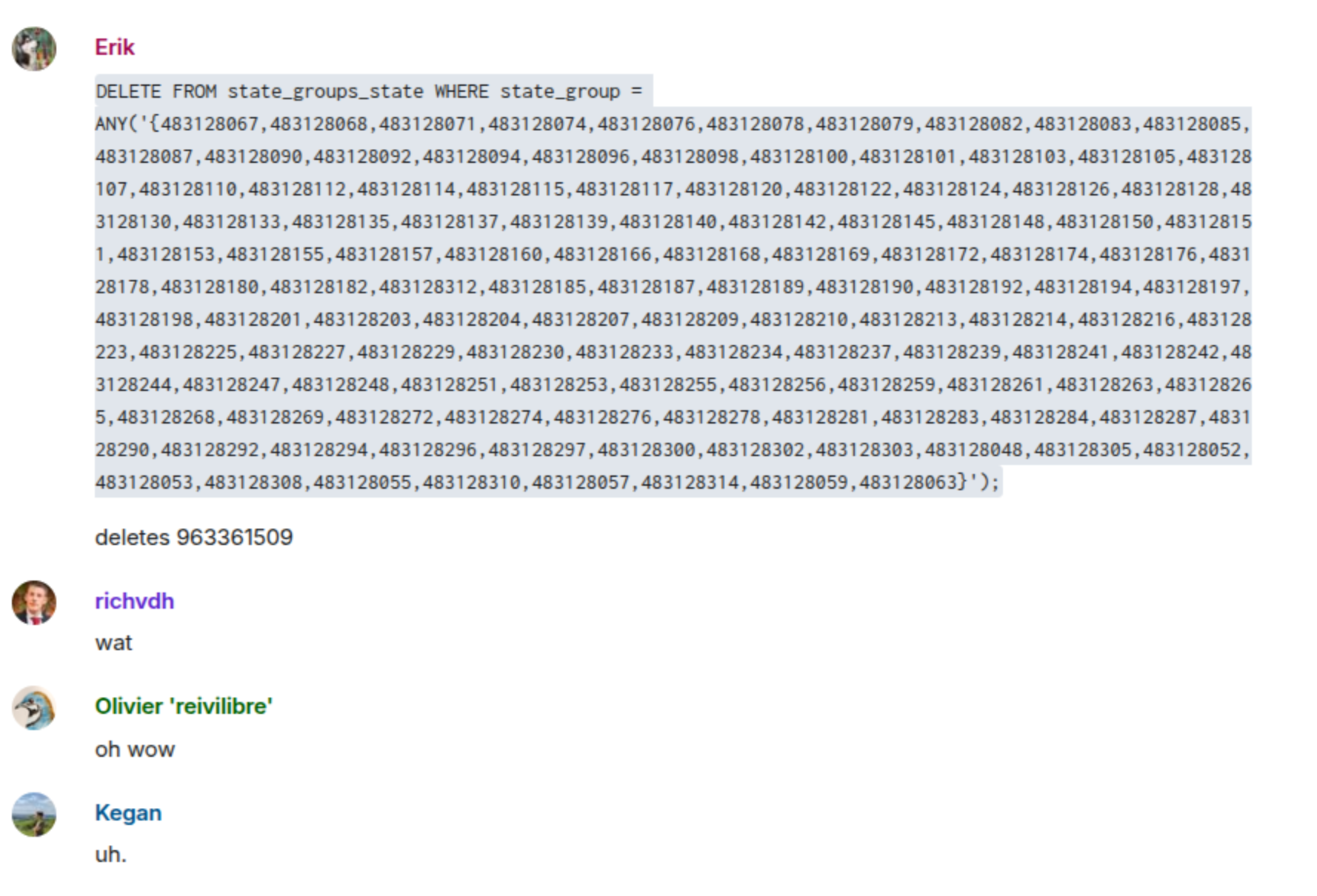Click the 'deletes 963361509' message
Image resolution: width=1317 pixels, height=896 pixels.
pos(193,538)
